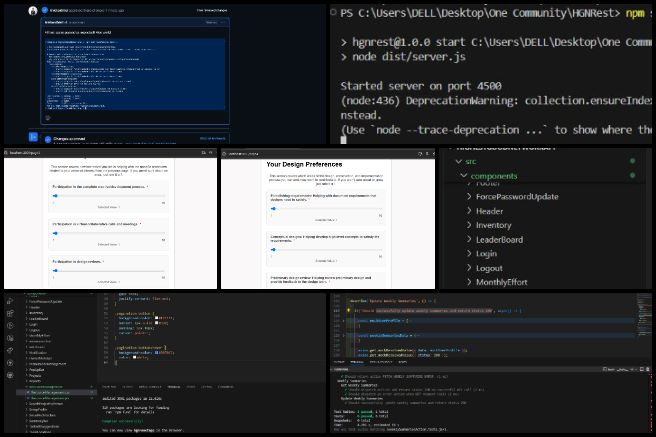Viewport: 656px width, 437px height.
Task: Click the first slider handle in the left form window
Action: 55,196
